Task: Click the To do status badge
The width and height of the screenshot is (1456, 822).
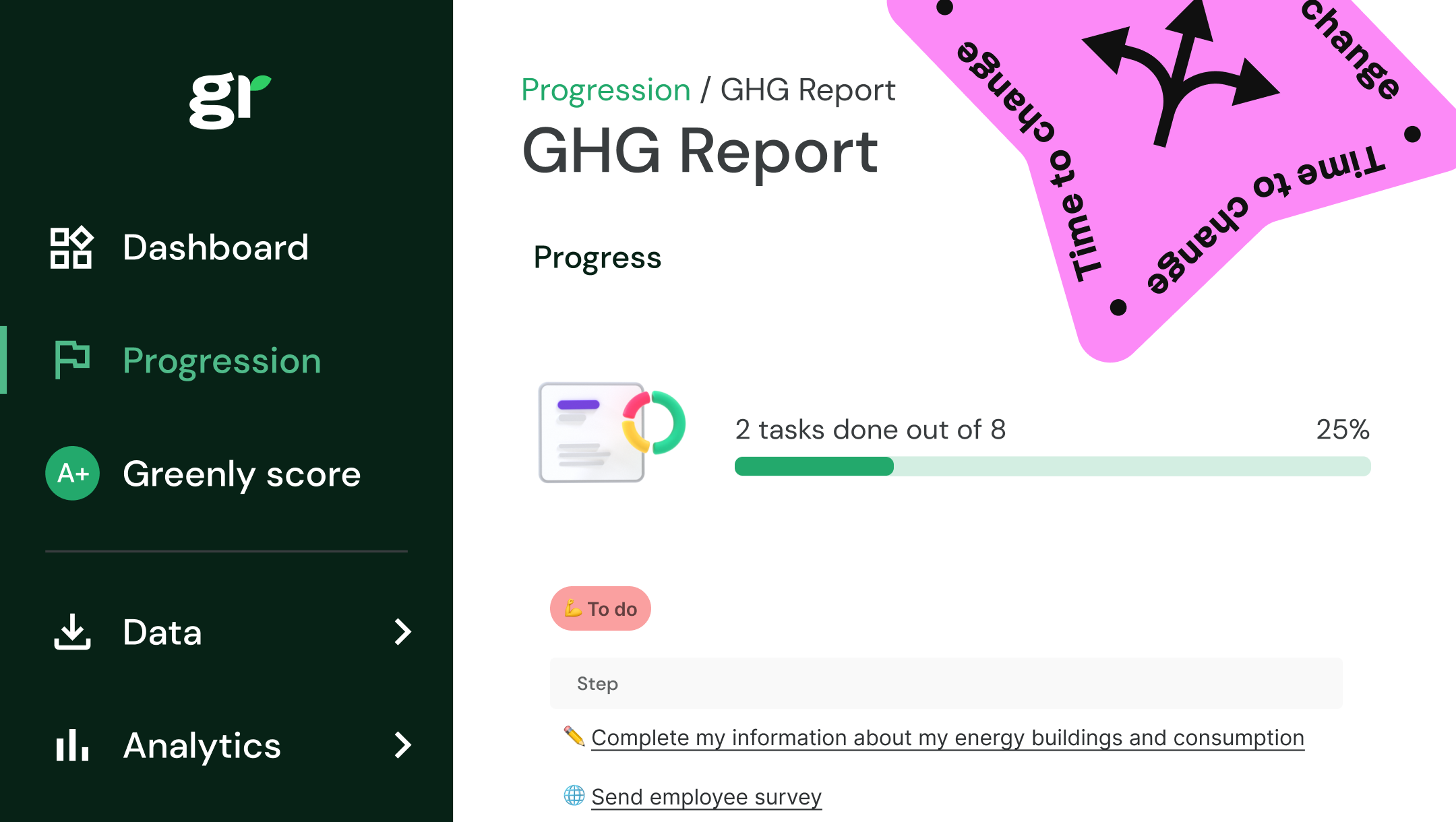Action: click(x=600, y=608)
